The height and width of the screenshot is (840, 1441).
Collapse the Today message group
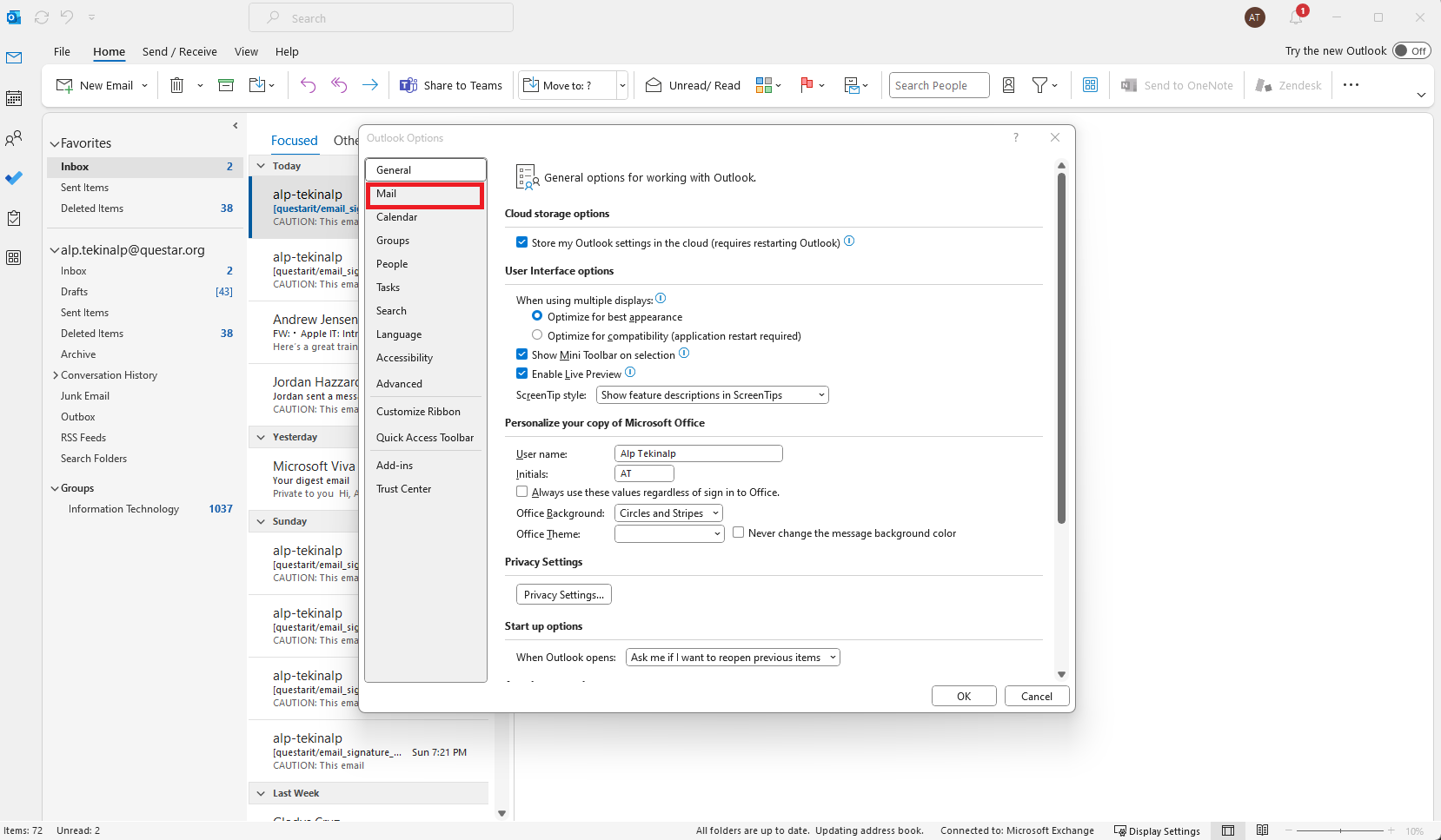tap(261, 166)
